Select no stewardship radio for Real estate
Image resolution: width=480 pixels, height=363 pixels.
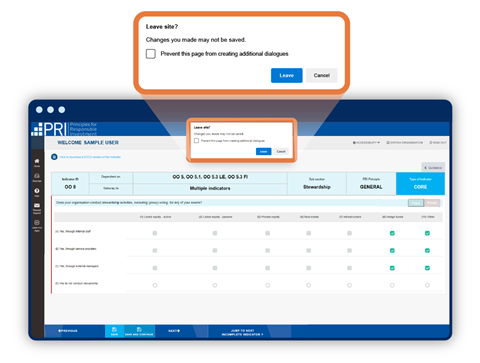pyautogui.click(x=309, y=285)
